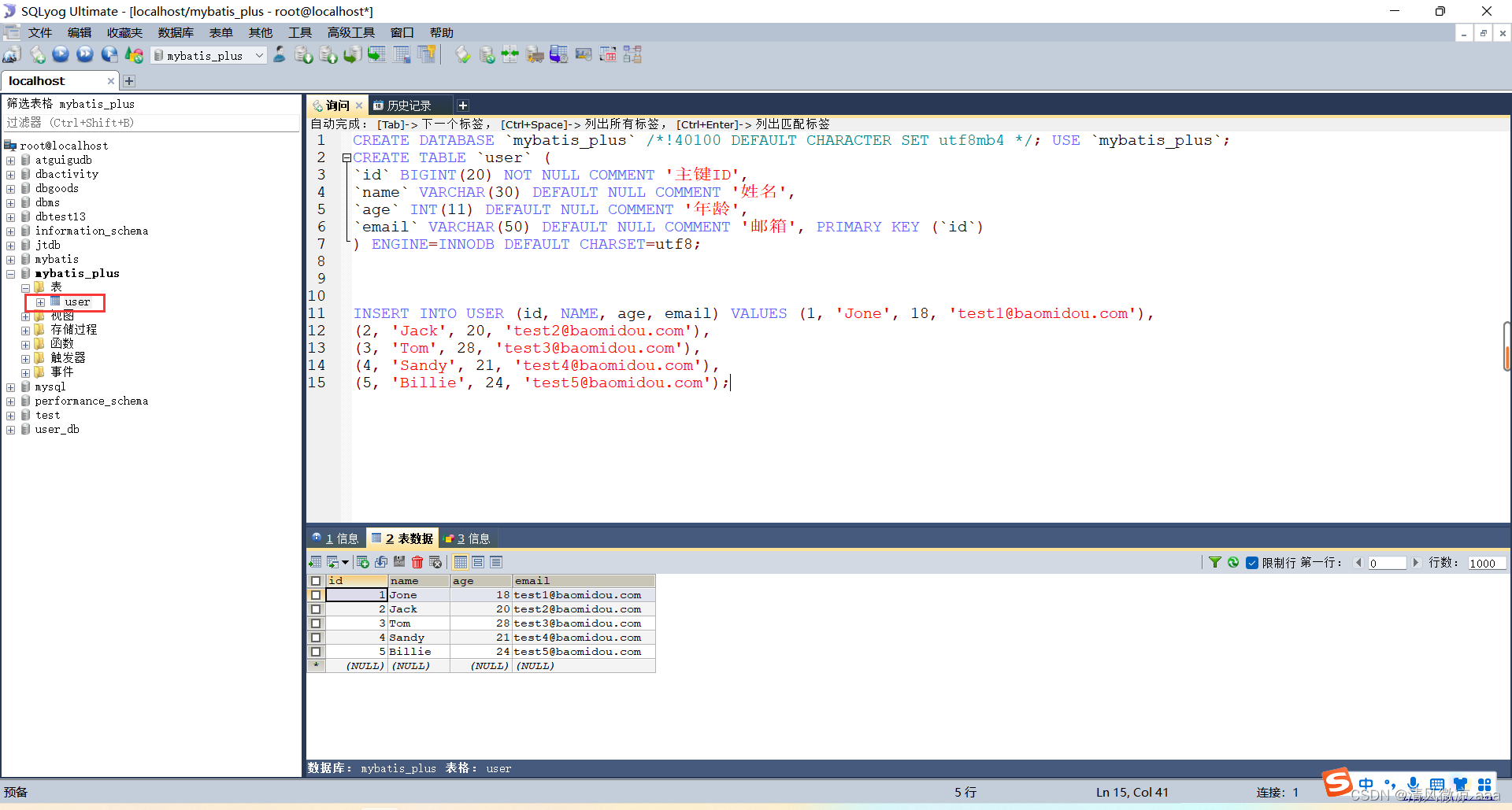Screen dimensions: 1512x810
Task: Check the select-all checkbox in grid header
Action: coord(316,581)
